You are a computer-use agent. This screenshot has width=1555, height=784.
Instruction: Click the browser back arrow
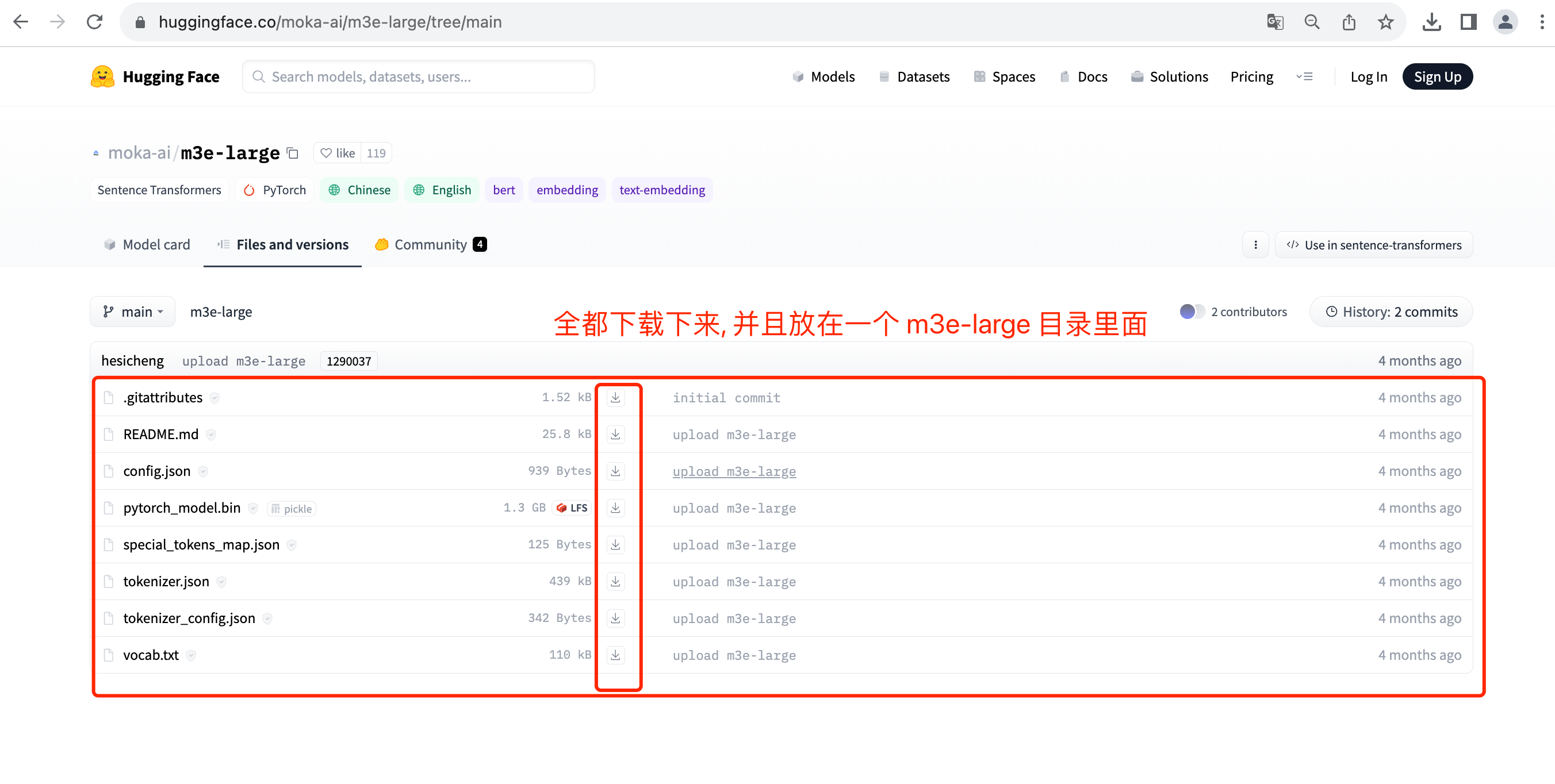(21, 22)
